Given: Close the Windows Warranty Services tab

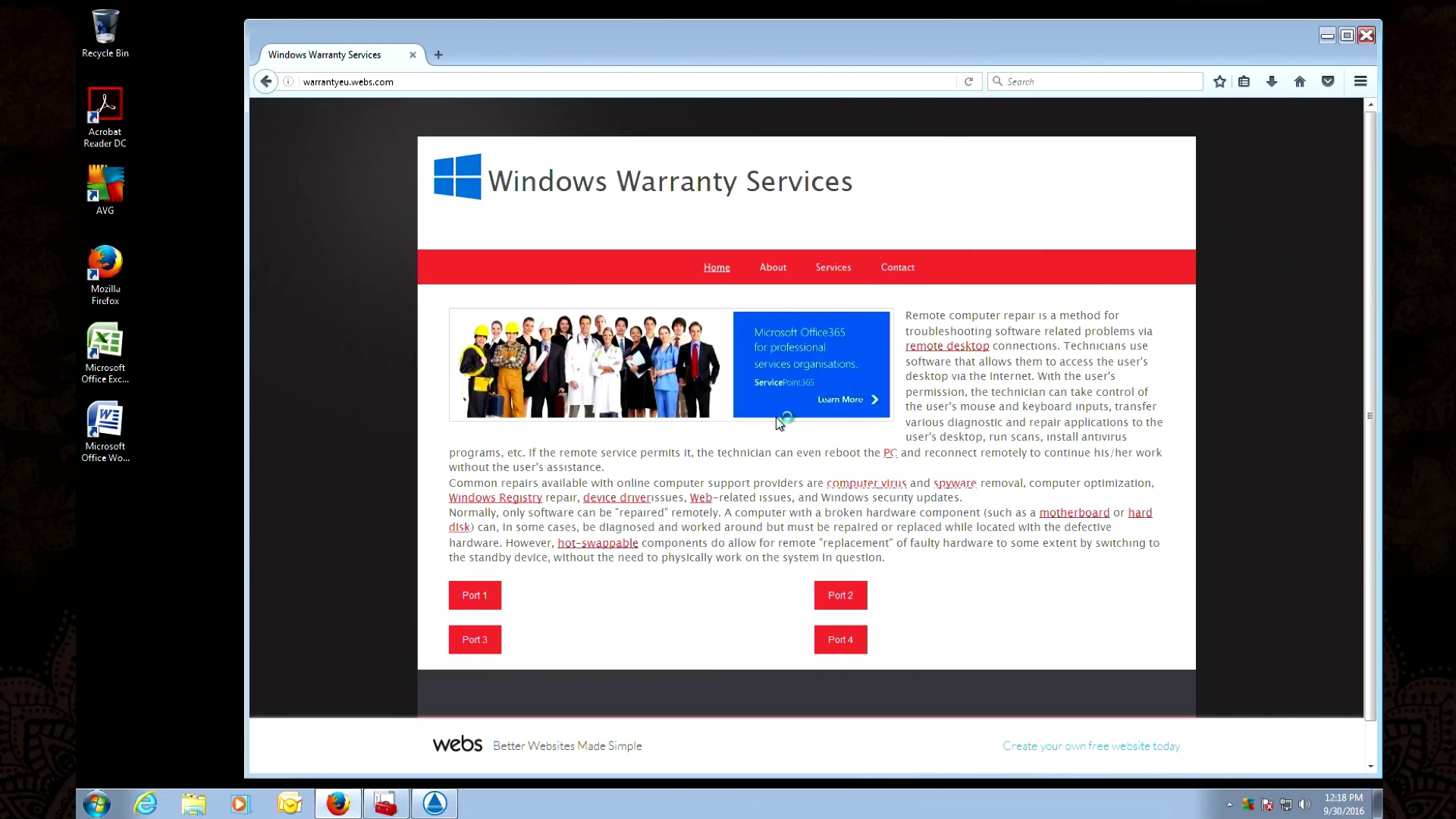Looking at the screenshot, I should [413, 55].
